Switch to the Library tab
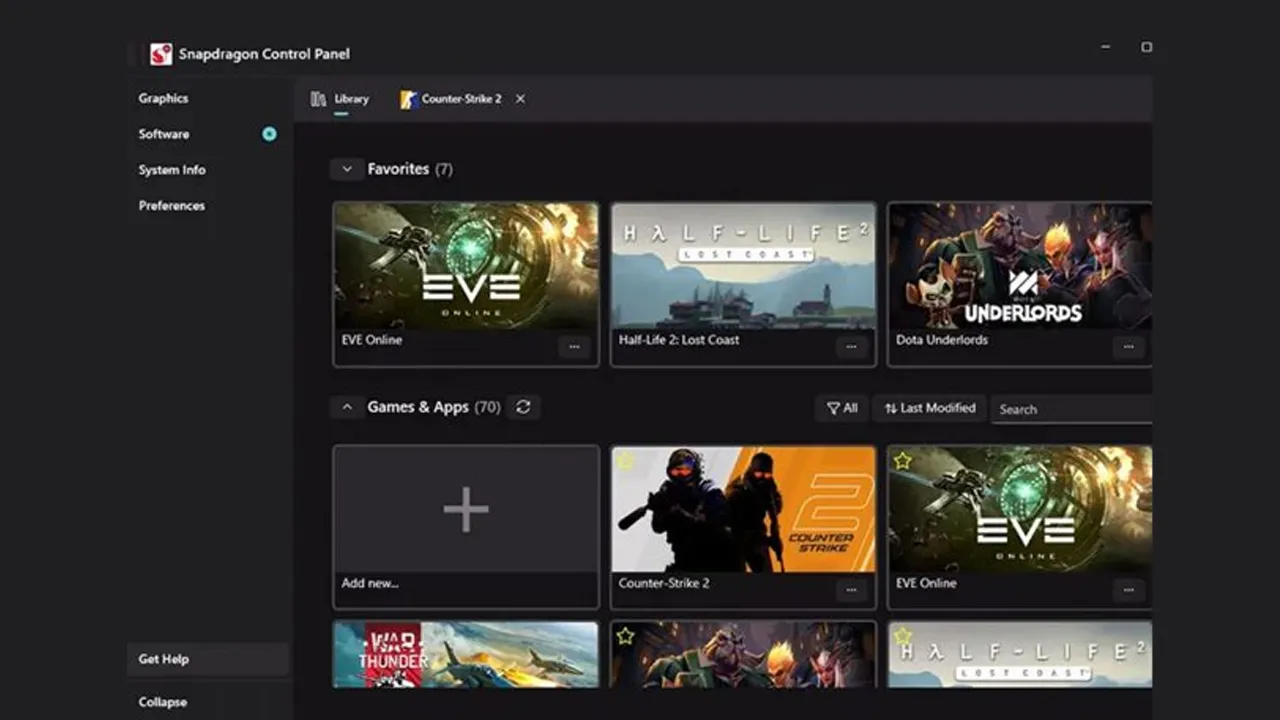The image size is (1280, 720). point(341,99)
